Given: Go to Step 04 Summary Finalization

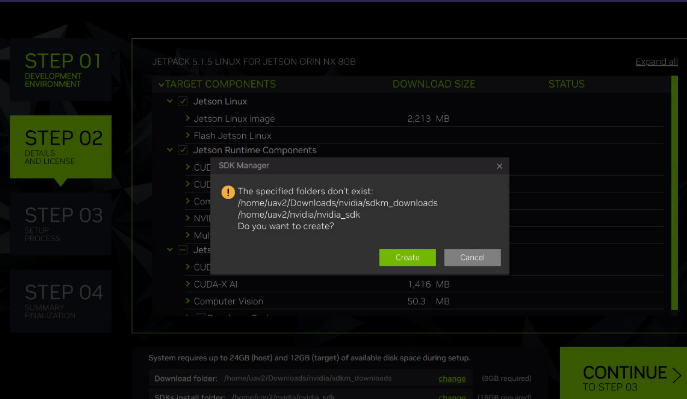Looking at the screenshot, I should point(61,301).
